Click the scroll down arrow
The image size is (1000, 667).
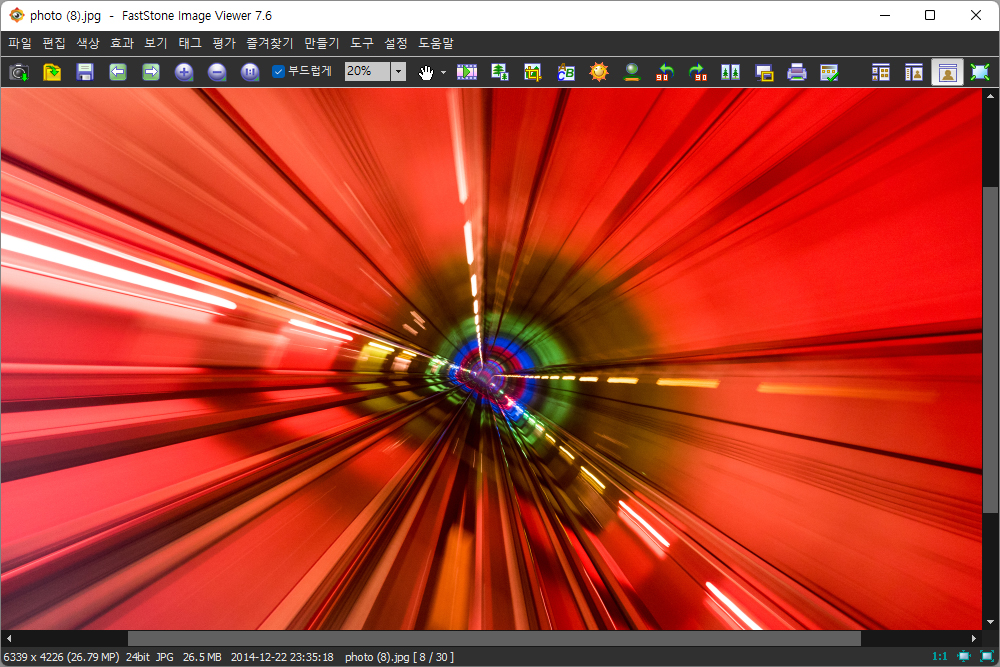pyautogui.click(x=990, y=622)
